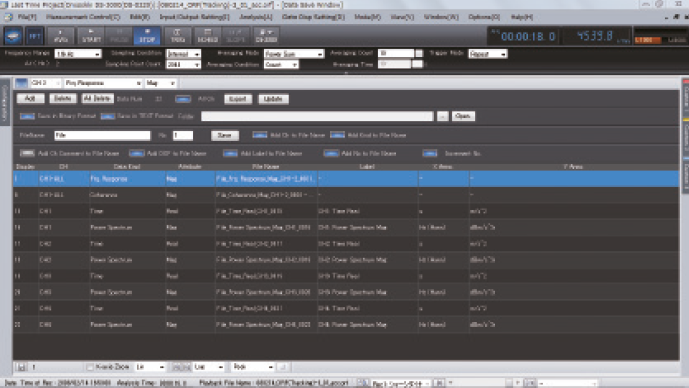Screen dimensions: 689x388
Task: Open the Analysis menu
Action: click(256, 17)
